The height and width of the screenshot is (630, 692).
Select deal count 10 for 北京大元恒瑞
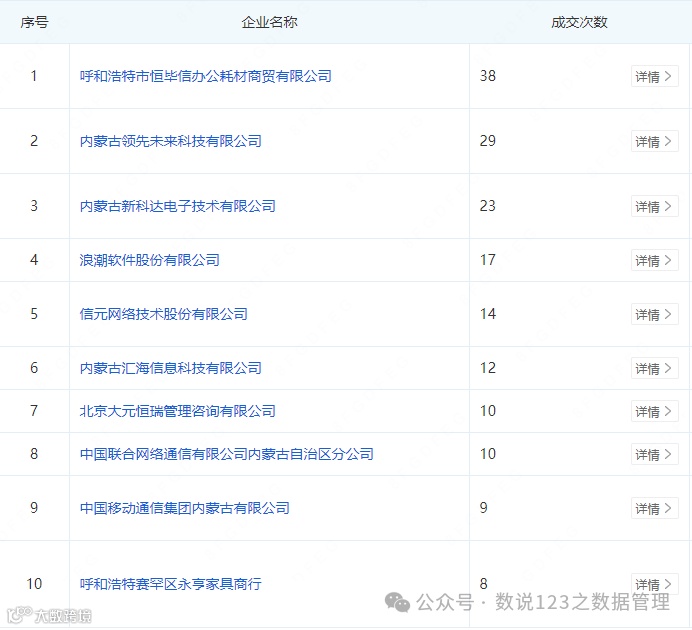point(488,411)
